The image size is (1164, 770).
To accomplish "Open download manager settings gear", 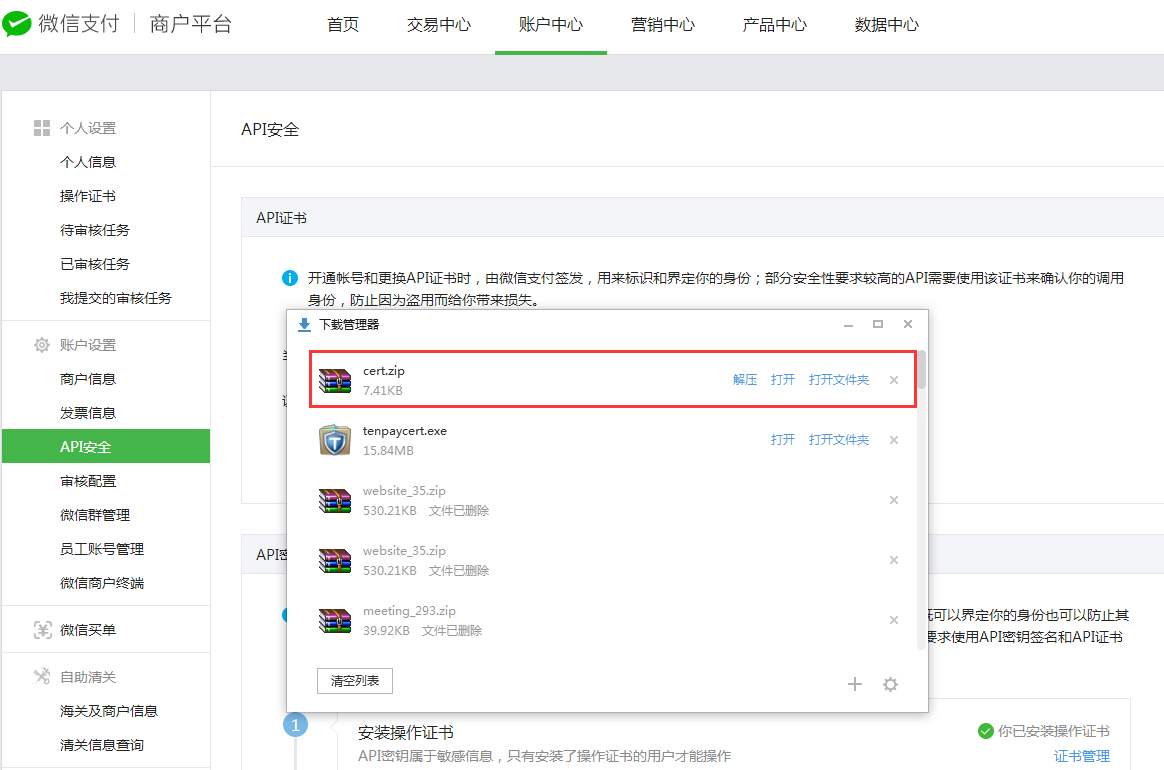I will click(x=890, y=684).
